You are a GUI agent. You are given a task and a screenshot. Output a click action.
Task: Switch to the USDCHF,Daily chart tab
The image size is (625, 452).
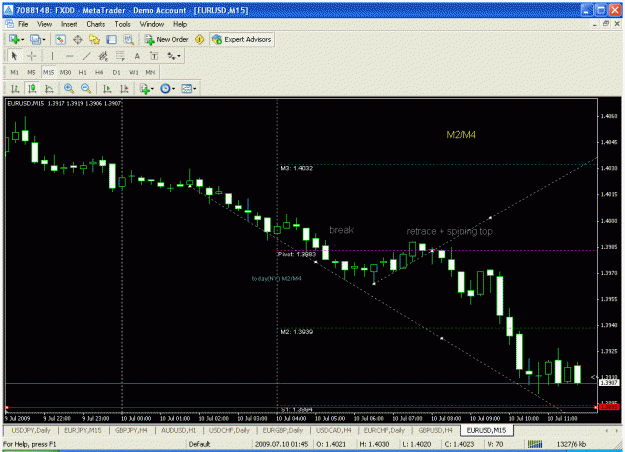229,430
